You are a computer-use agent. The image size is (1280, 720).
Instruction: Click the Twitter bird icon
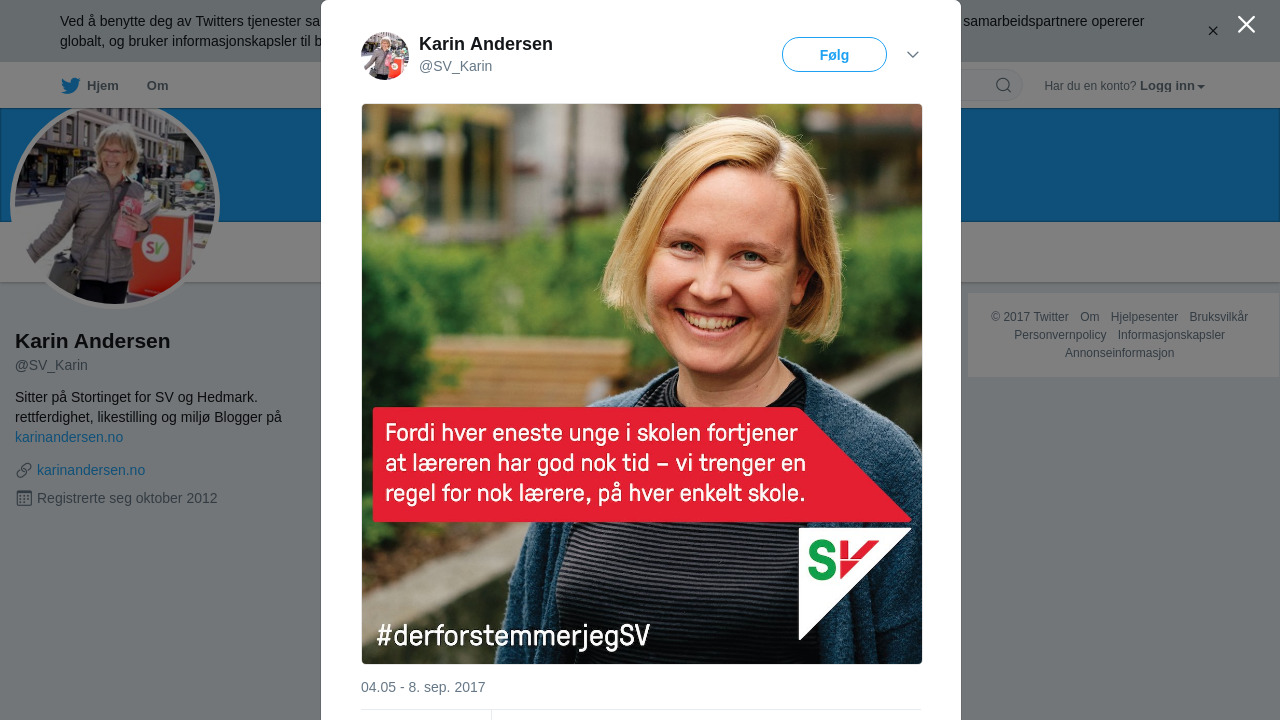click(70, 86)
